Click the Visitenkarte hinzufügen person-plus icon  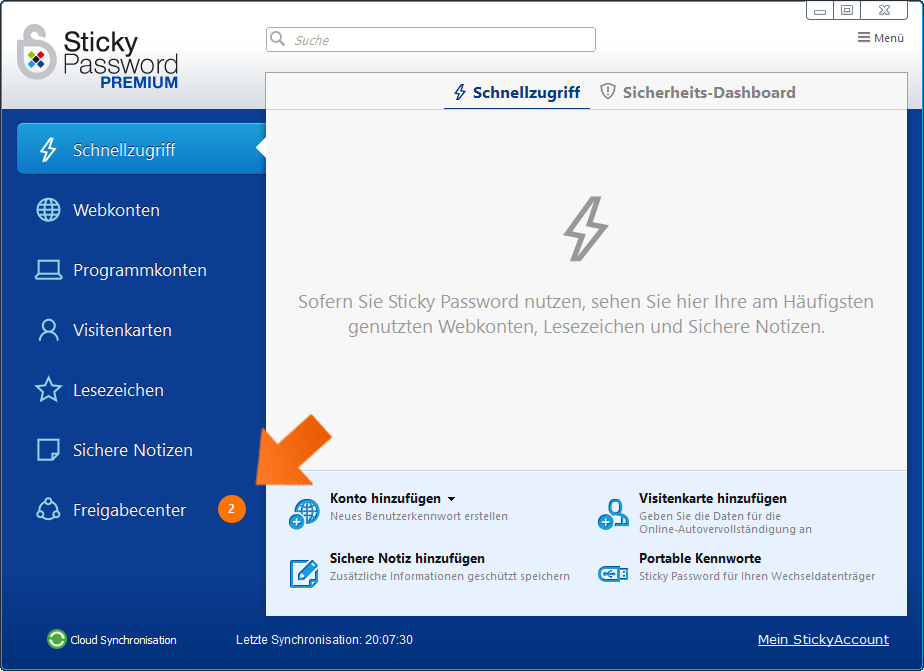pos(613,513)
